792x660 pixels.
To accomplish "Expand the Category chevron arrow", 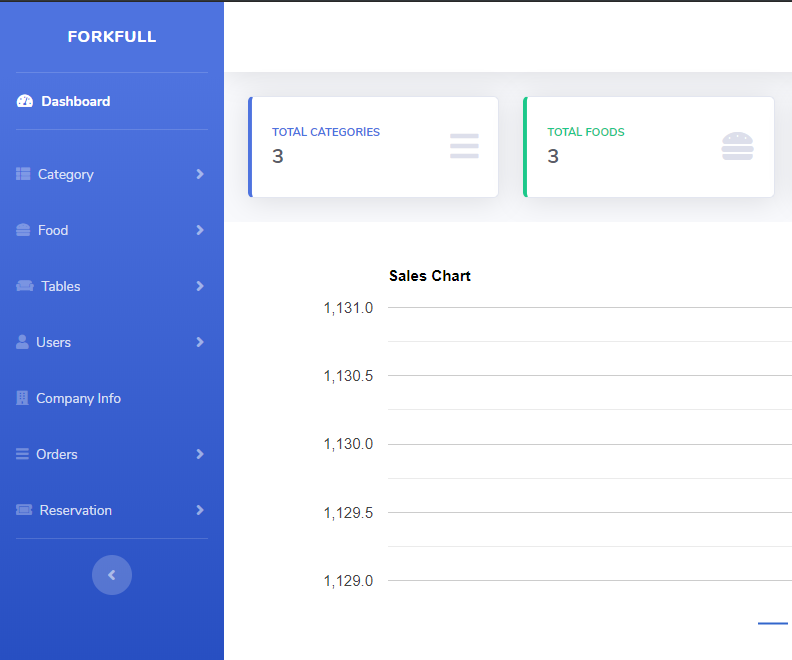I will (x=200, y=174).
